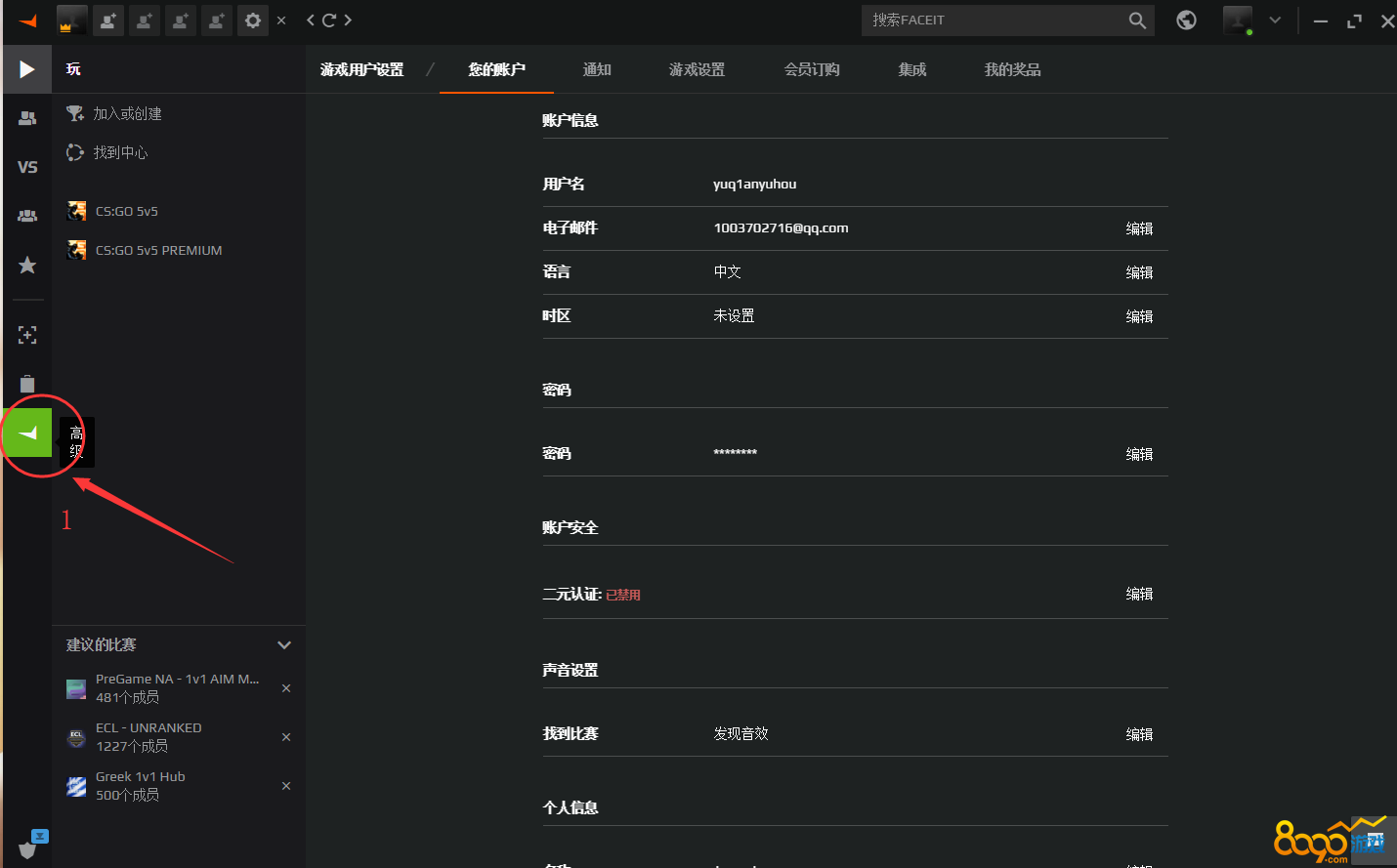Edit the 二元认证 security setting
Viewport: 1397px width, 868px height.
pyautogui.click(x=1139, y=594)
